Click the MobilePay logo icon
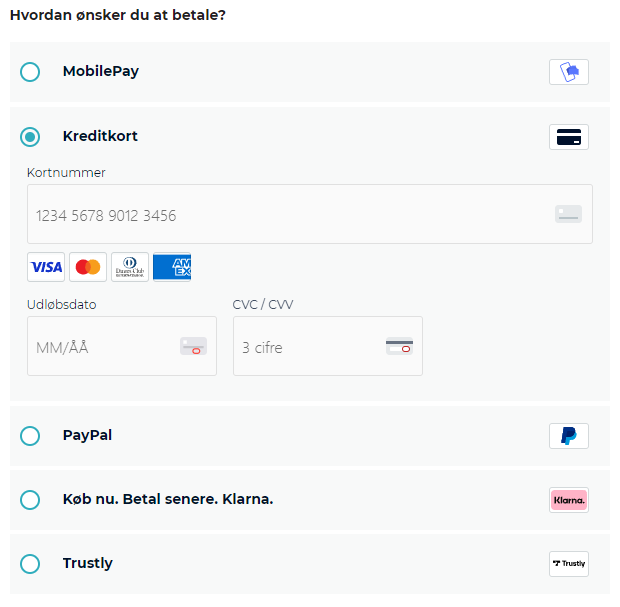Image resolution: width=620 pixels, height=607 pixels. (x=568, y=72)
